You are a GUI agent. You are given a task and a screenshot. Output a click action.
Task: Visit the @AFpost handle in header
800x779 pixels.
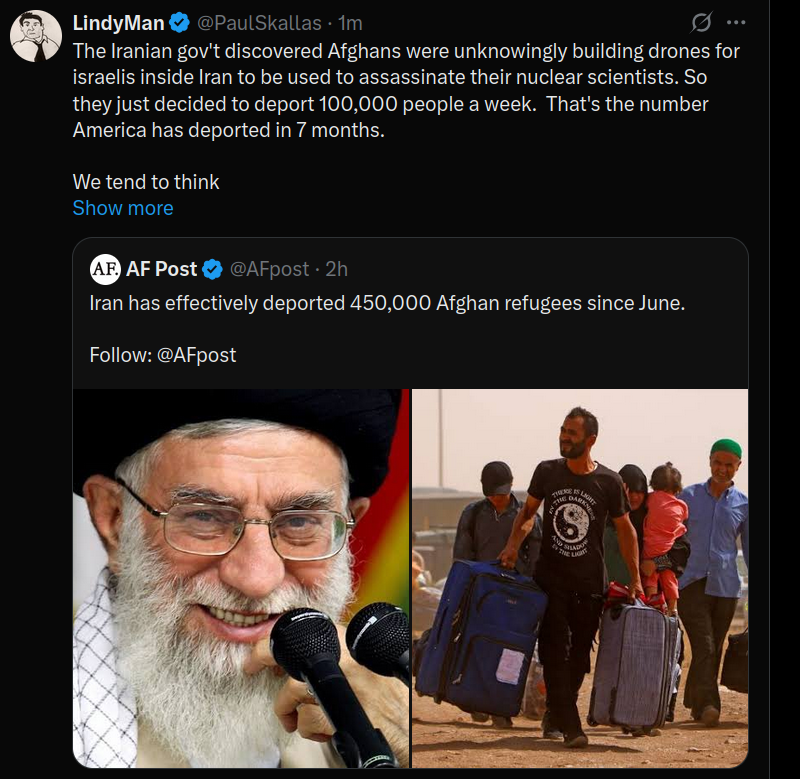(x=269, y=269)
